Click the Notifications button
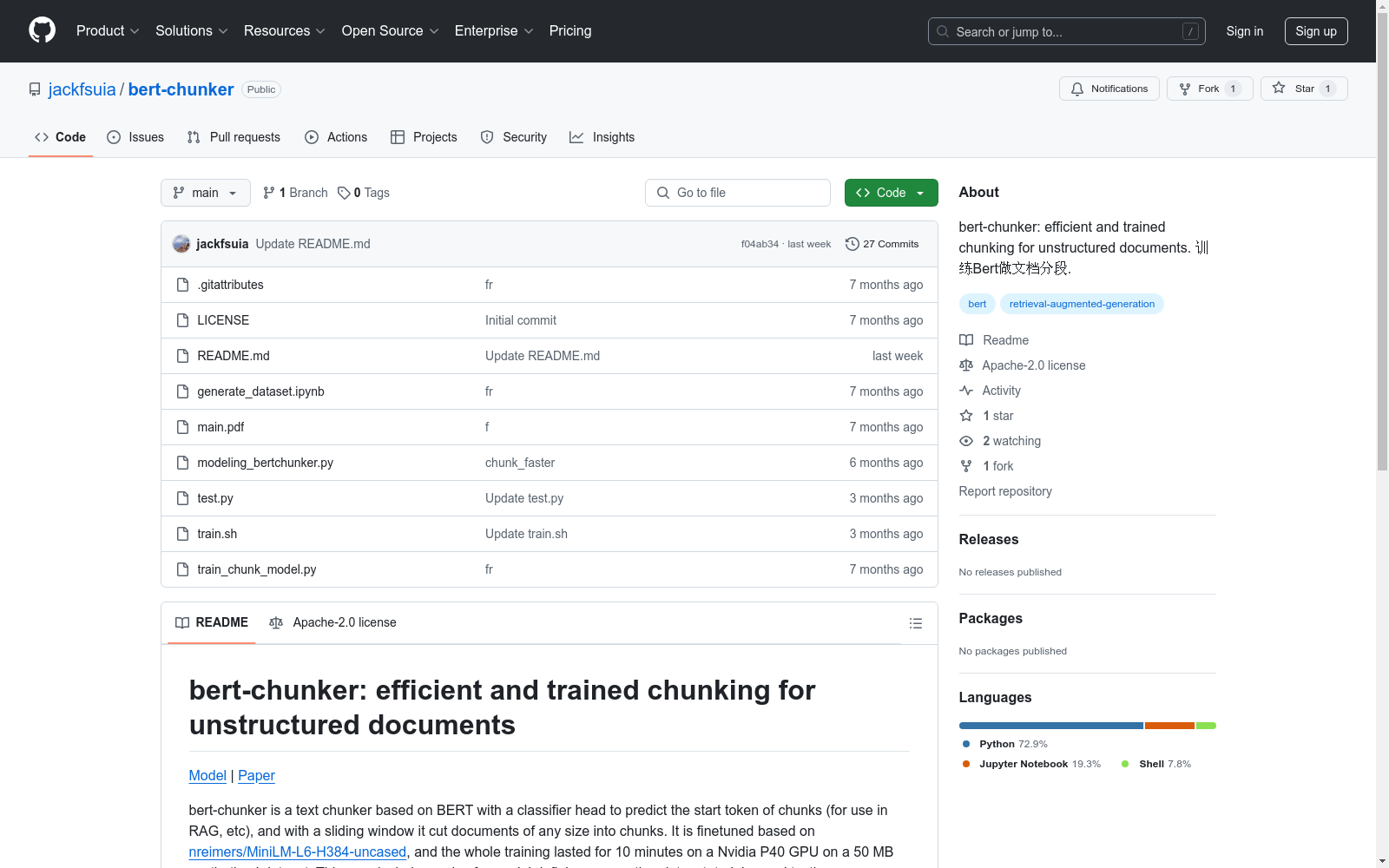 click(x=1109, y=89)
